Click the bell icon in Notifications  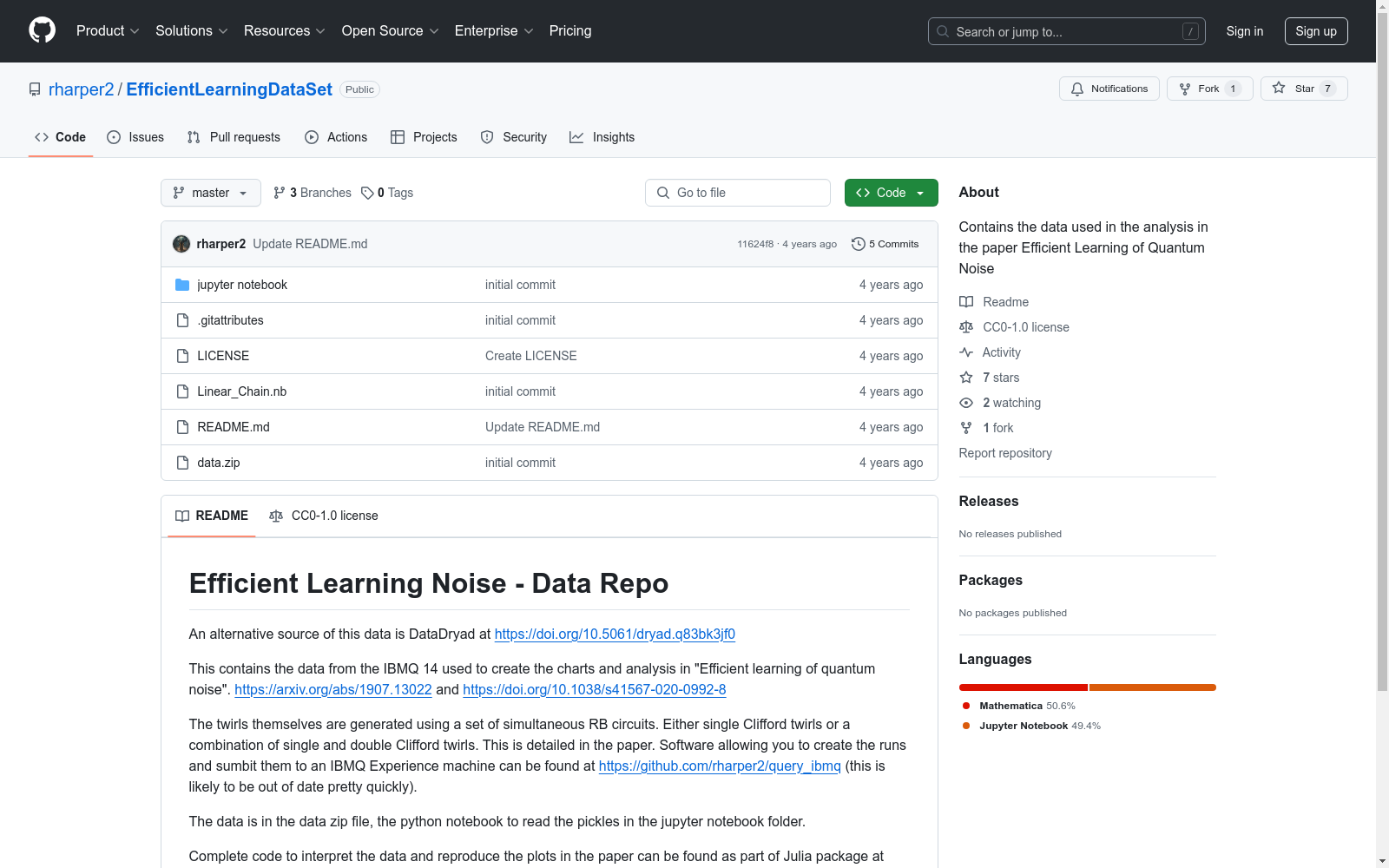pyautogui.click(x=1077, y=89)
